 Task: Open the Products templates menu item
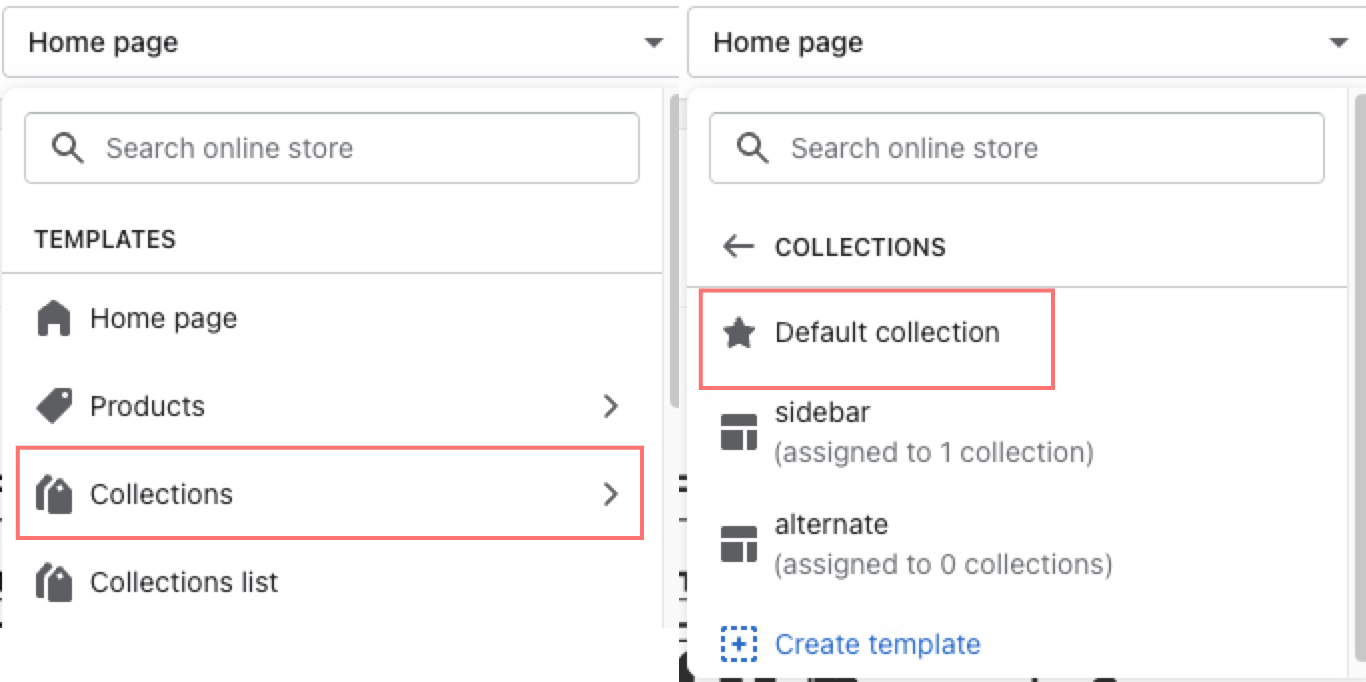pyautogui.click(x=331, y=406)
